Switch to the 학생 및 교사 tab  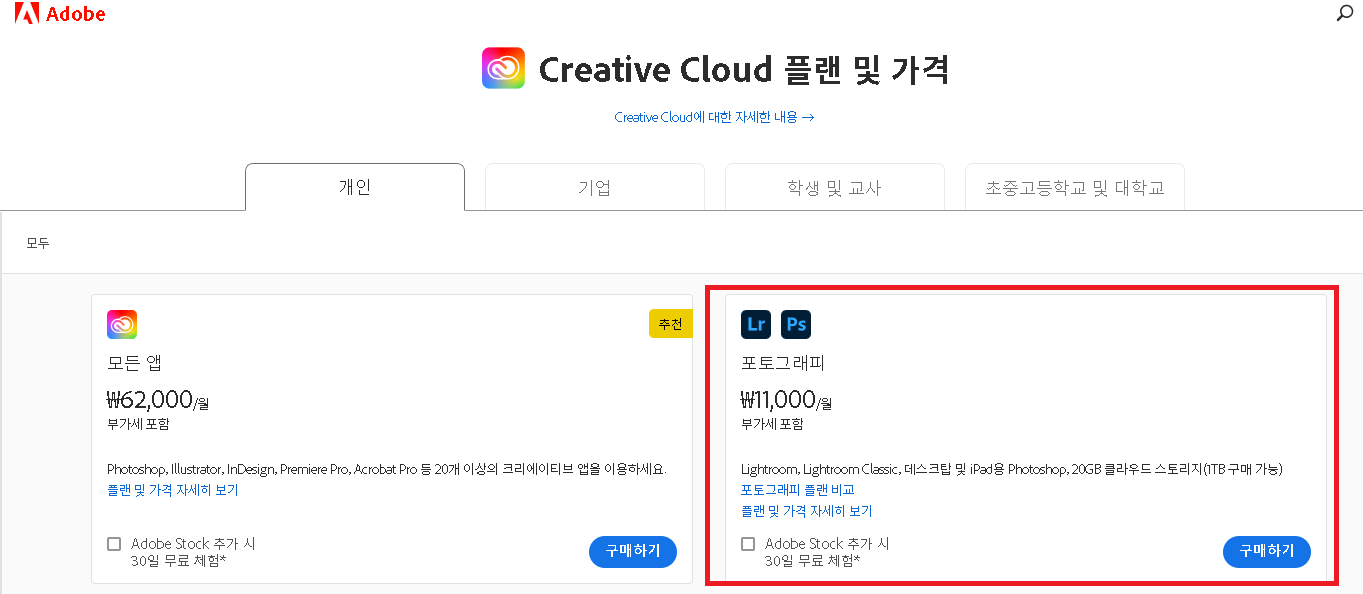click(835, 187)
